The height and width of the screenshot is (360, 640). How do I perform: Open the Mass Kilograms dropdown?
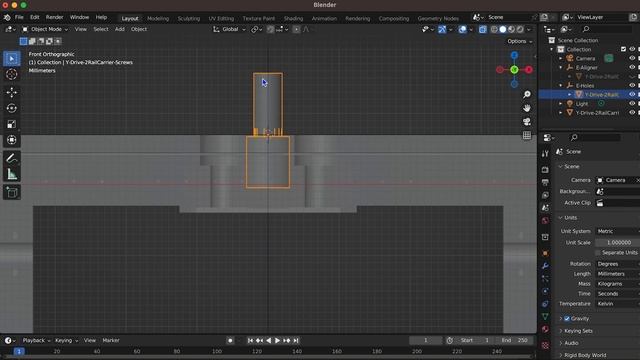pyautogui.click(x=617, y=284)
